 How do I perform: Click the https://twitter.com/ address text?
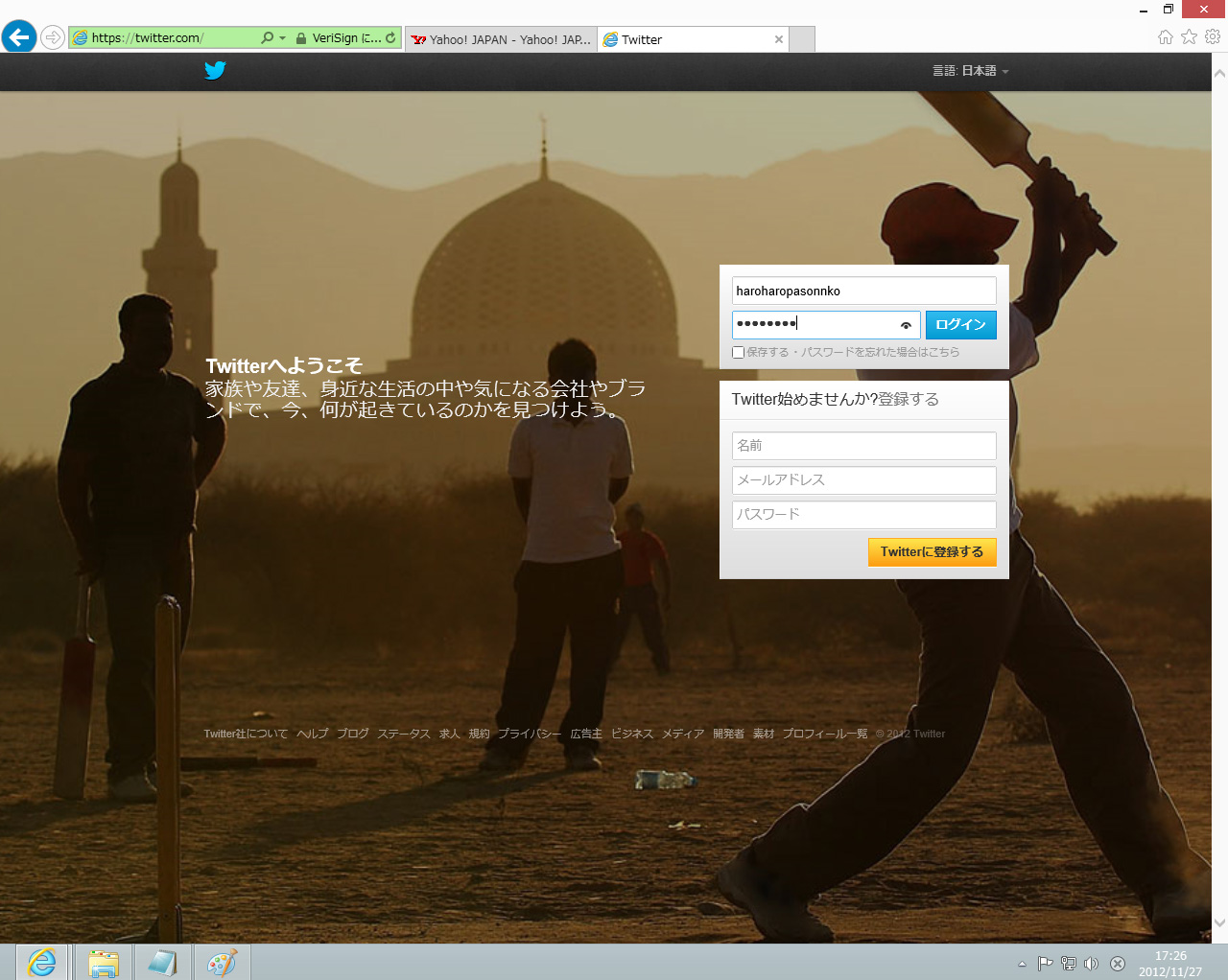148,38
